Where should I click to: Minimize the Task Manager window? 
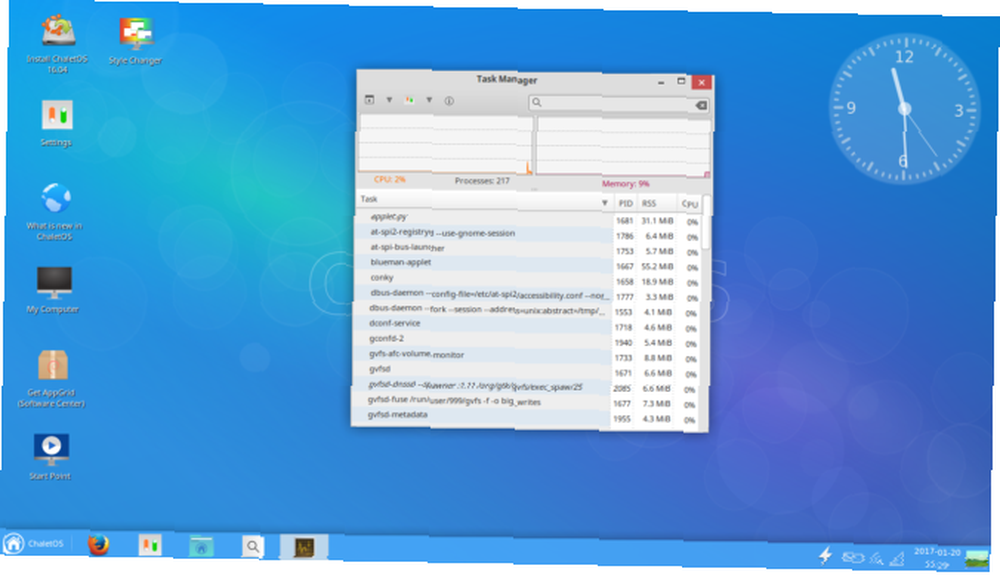point(661,82)
